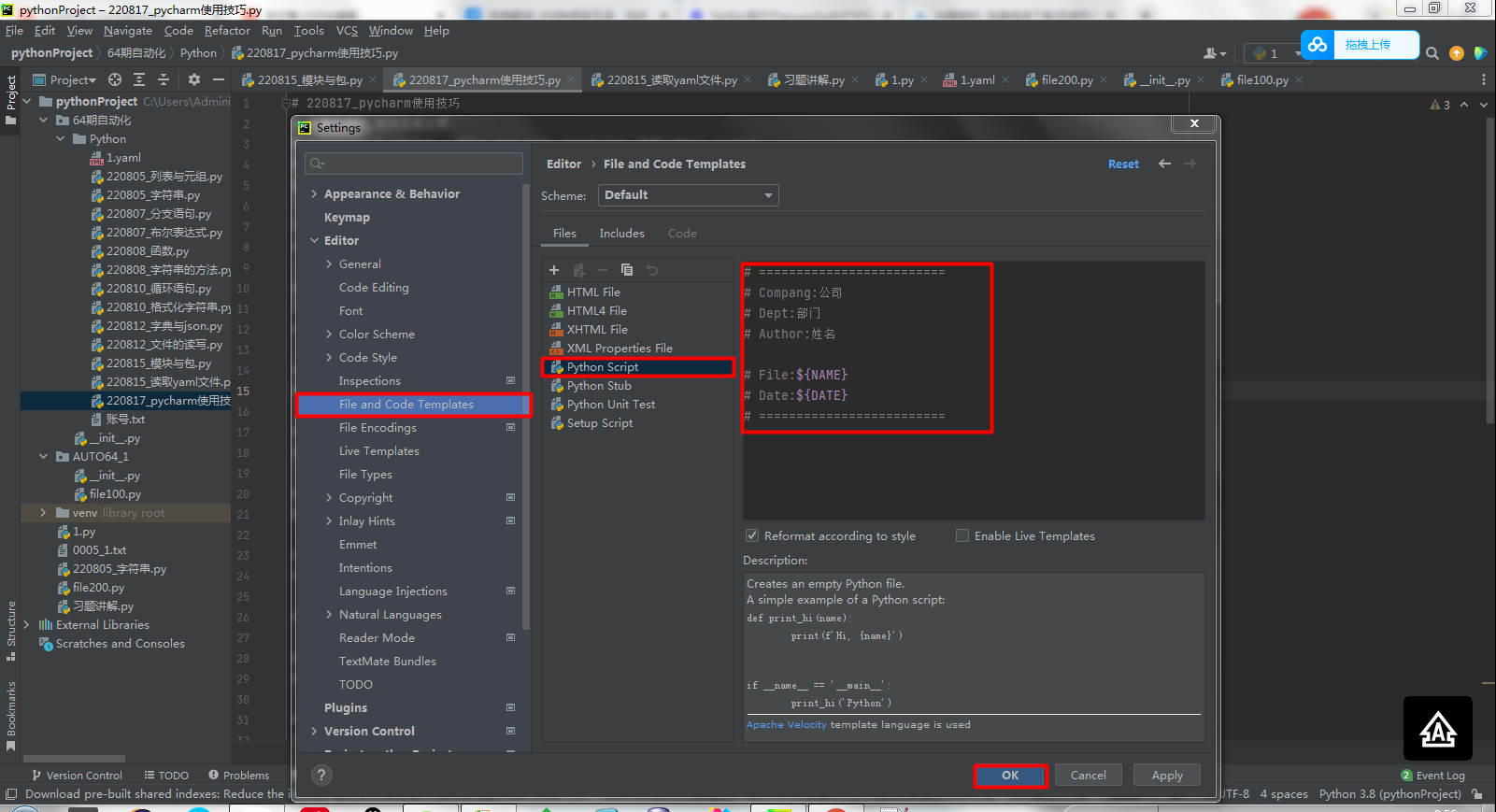This screenshot has width=1496, height=812.
Task: Open the Project panel gear options
Action: [x=194, y=79]
